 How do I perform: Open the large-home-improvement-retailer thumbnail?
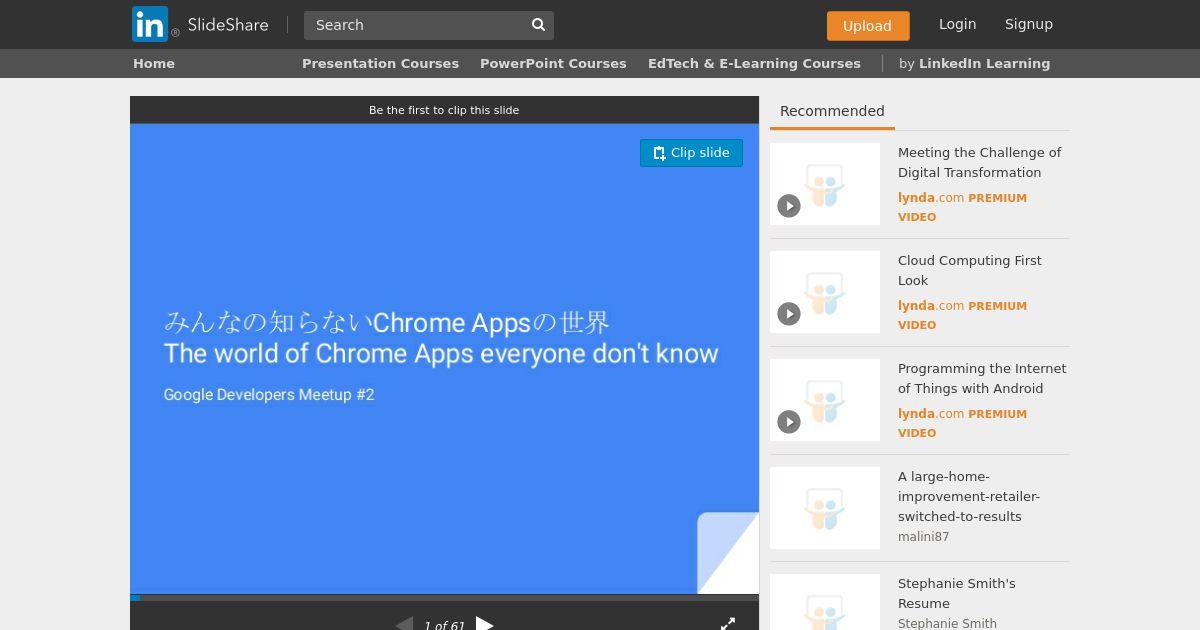pos(825,508)
